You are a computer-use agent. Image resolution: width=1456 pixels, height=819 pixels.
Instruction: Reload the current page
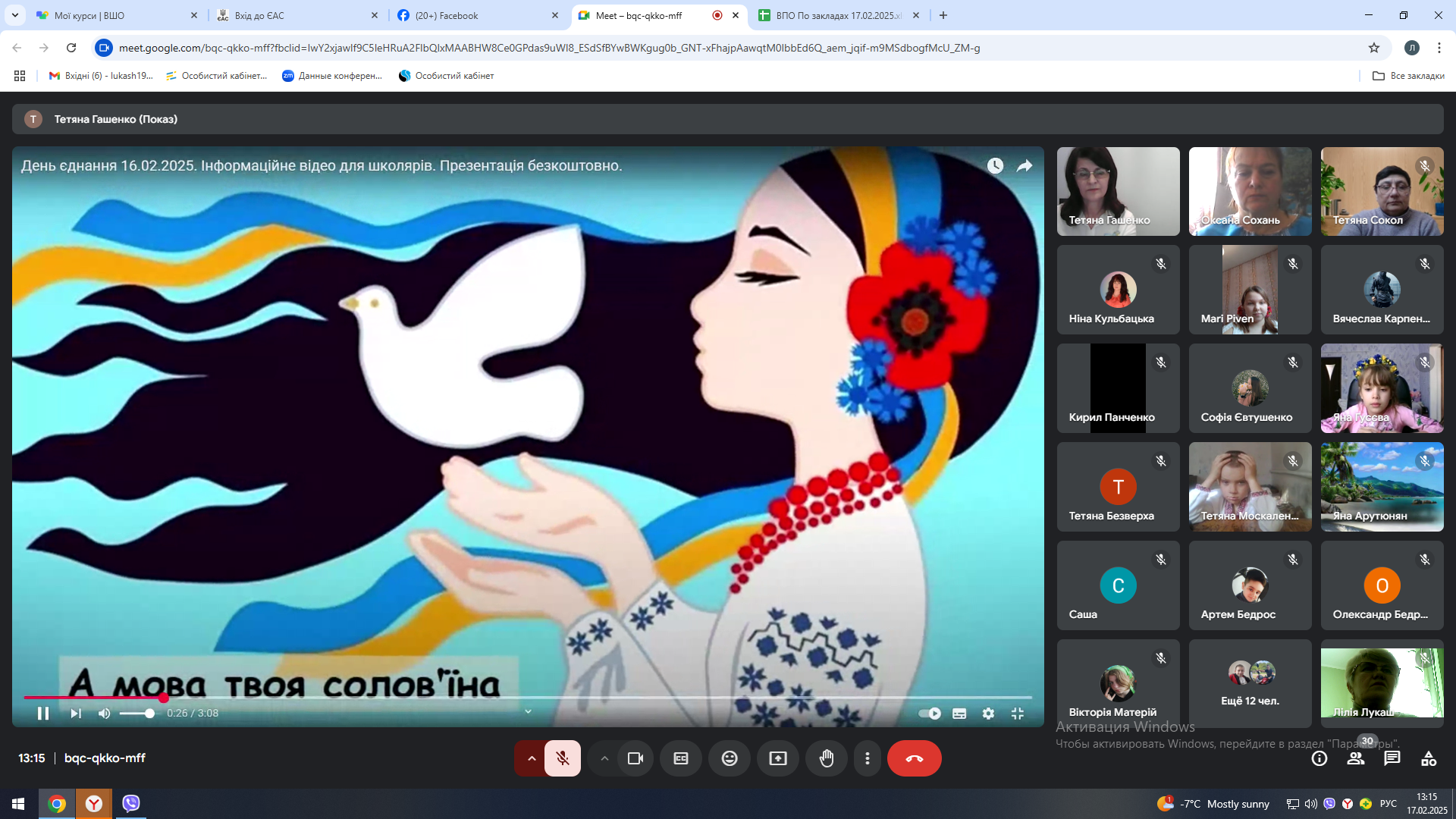tap(71, 48)
